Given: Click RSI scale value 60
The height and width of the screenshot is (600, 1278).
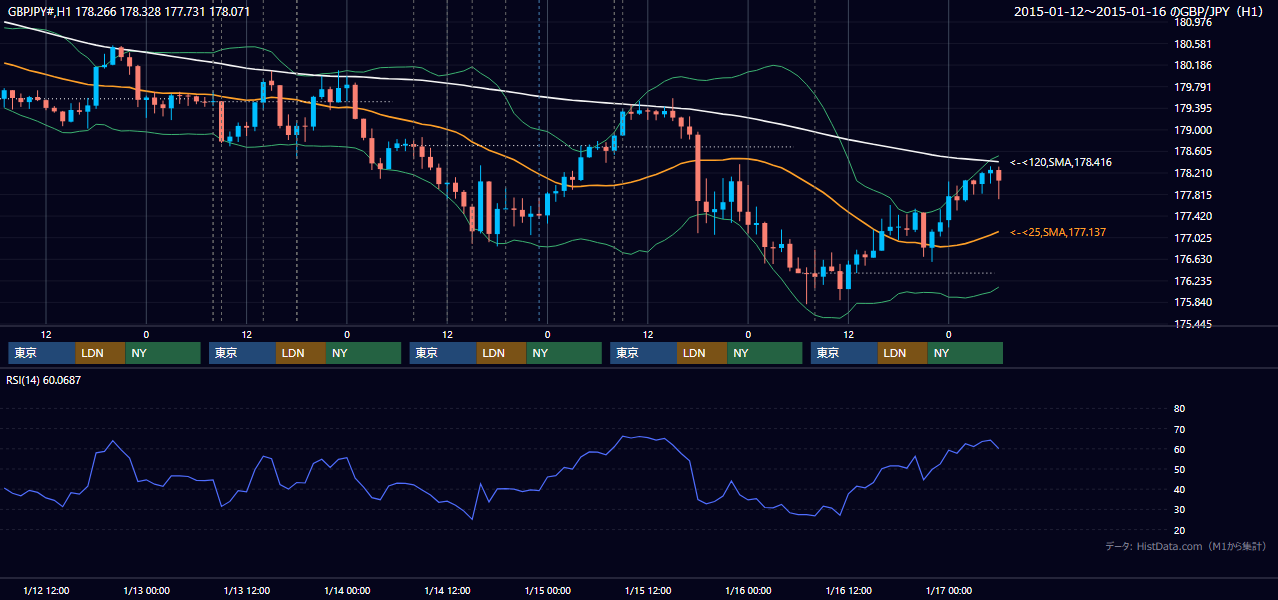Looking at the screenshot, I should coord(1179,449).
